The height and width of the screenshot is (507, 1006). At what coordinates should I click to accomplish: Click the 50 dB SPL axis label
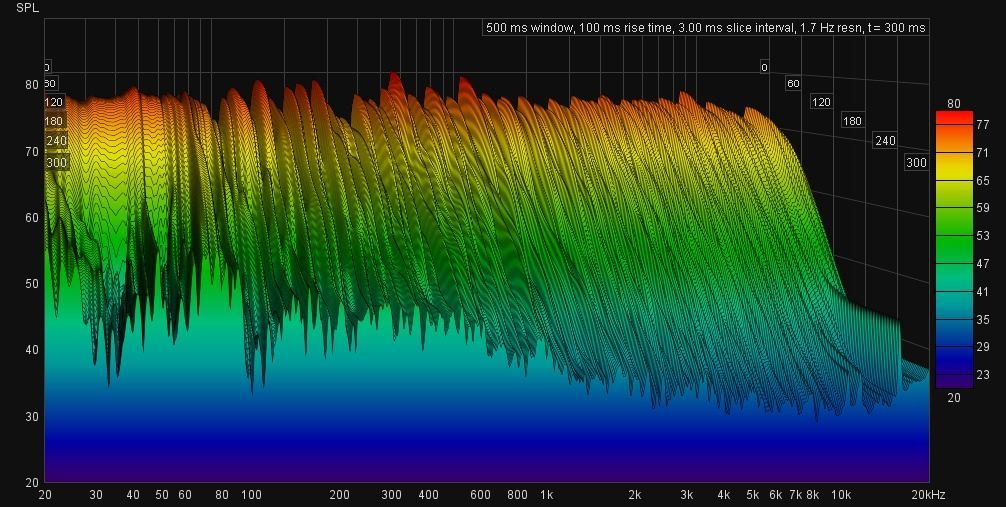pos(31,284)
